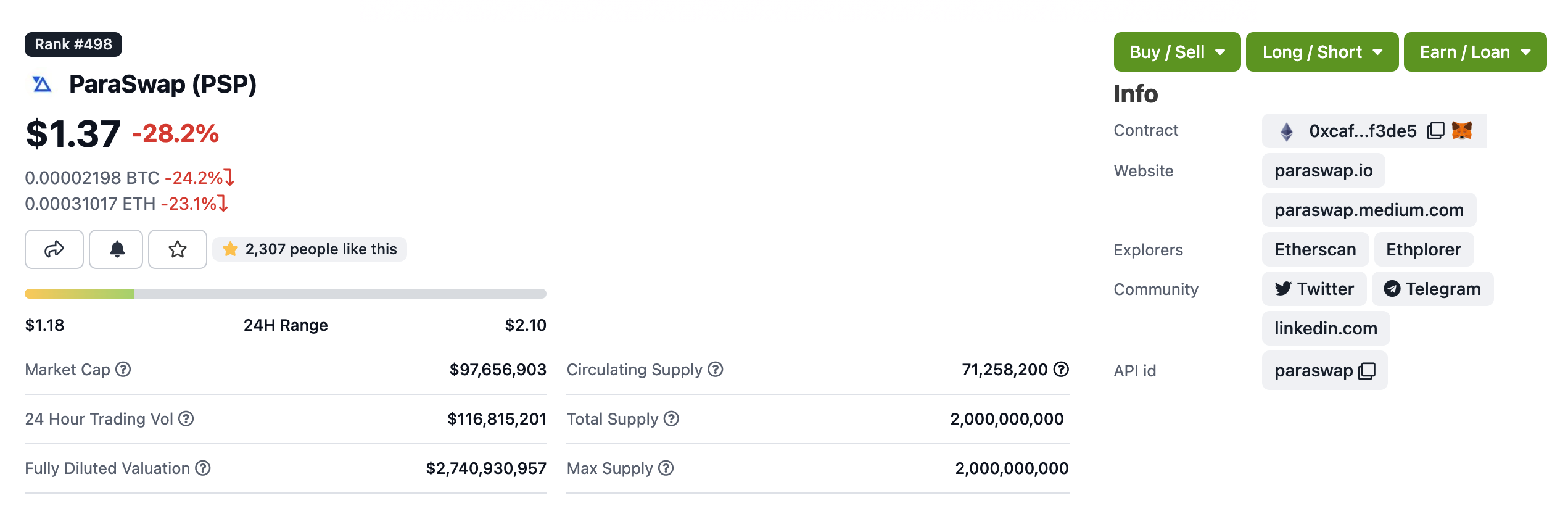Click the 24H Range price bar

286,294
